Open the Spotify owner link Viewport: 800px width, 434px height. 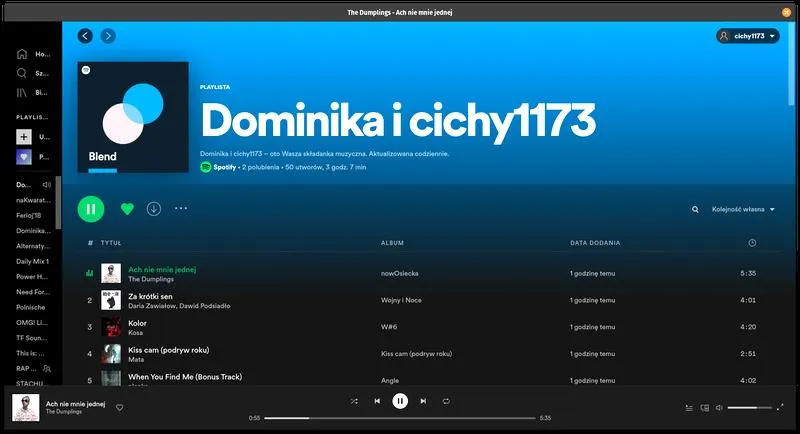[224, 167]
